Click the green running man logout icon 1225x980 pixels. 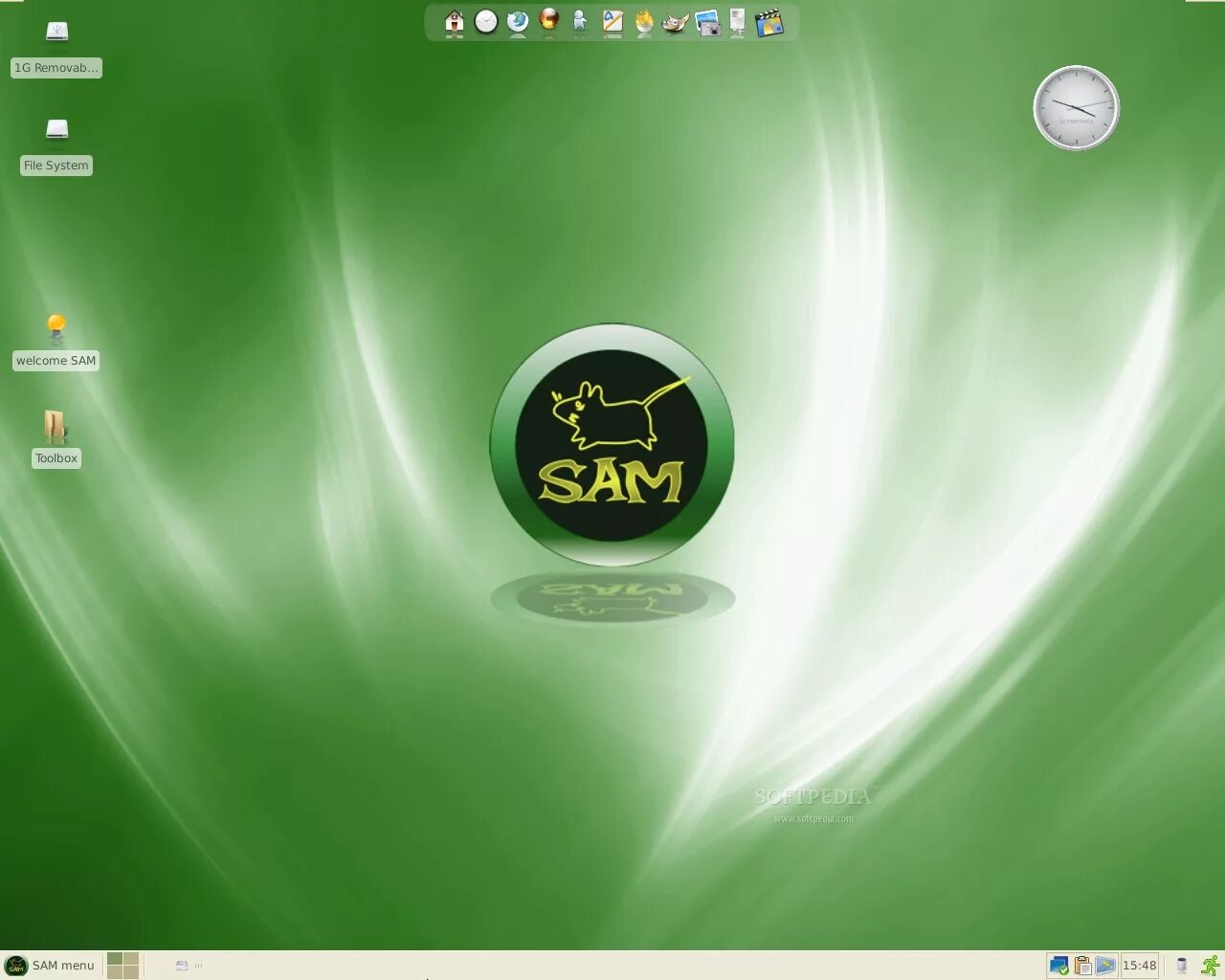[1211, 966]
